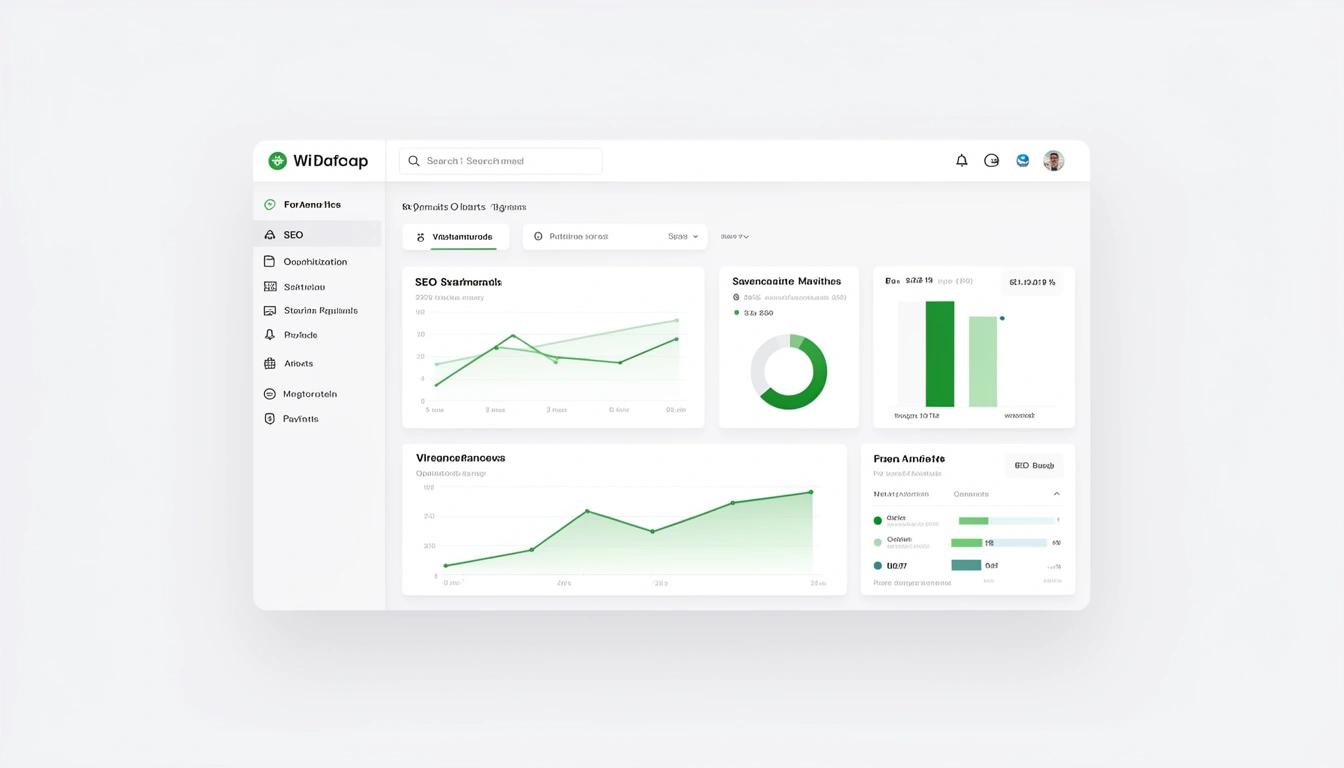The height and width of the screenshot is (768, 1344).
Task: Click the SEO sidebar icon
Action: [x=269, y=235]
